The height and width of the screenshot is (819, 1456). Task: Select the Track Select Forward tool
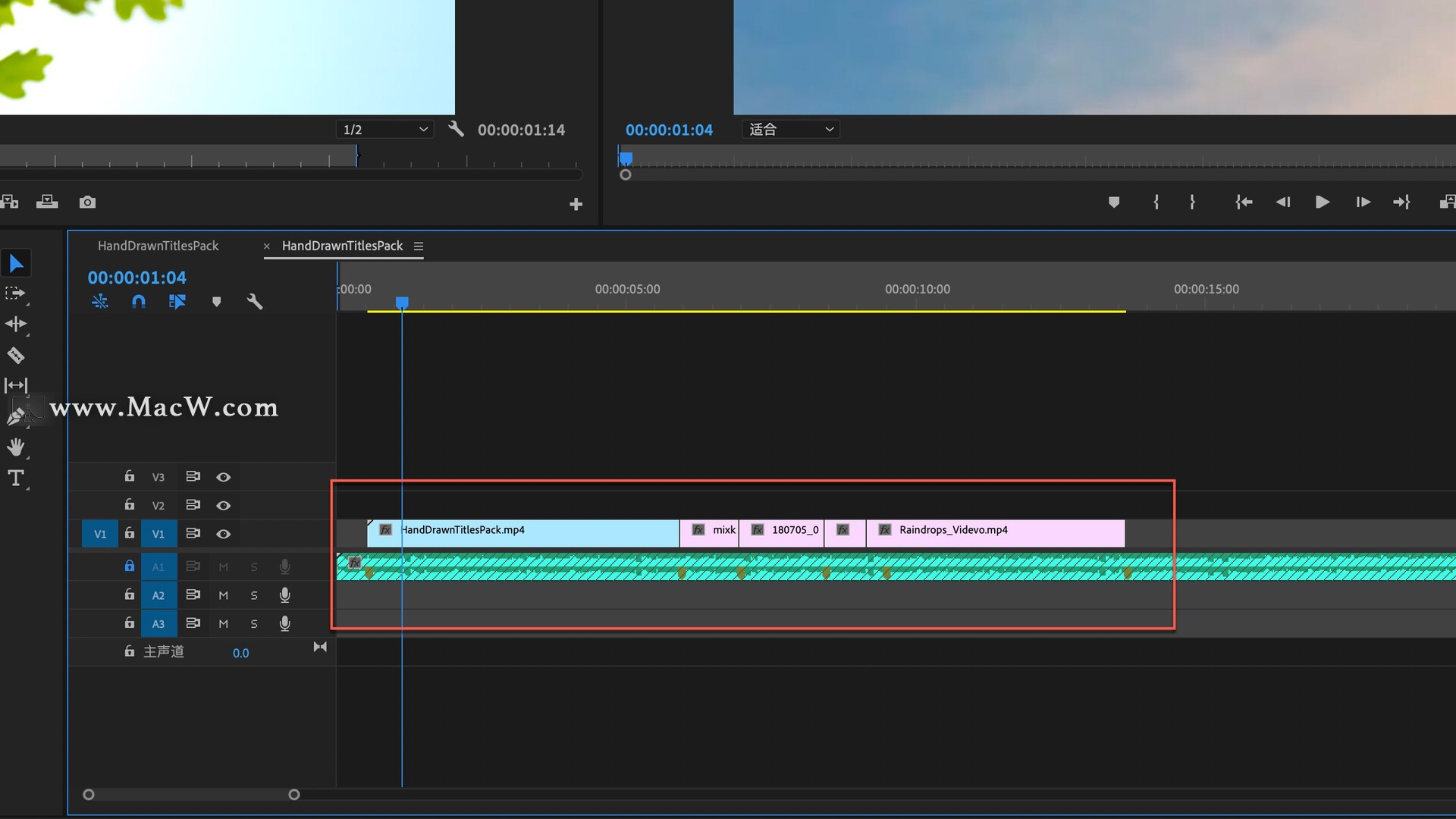coord(15,293)
